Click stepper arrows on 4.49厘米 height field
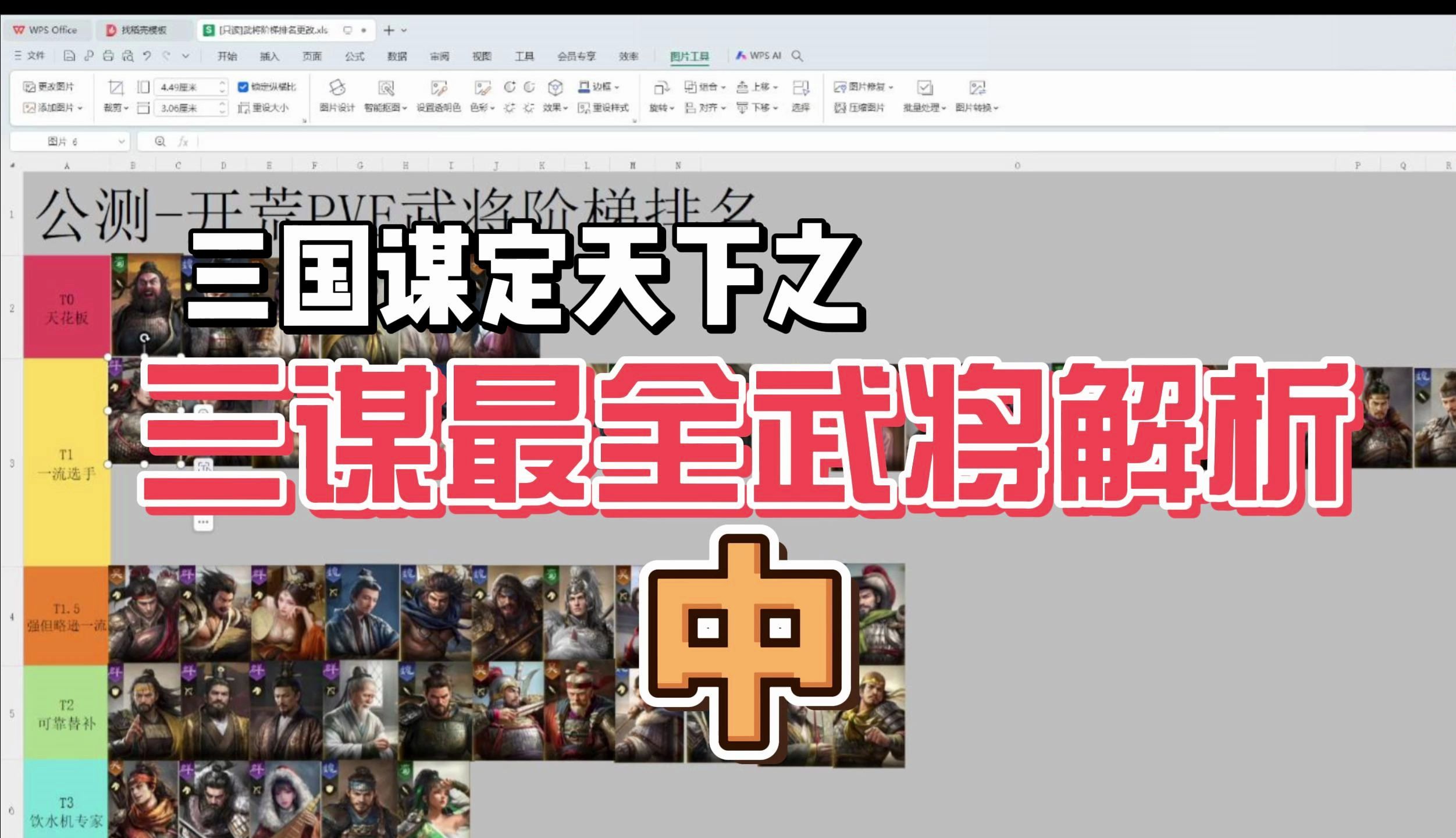This screenshot has width=1456, height=838. (x=222, y=87)
